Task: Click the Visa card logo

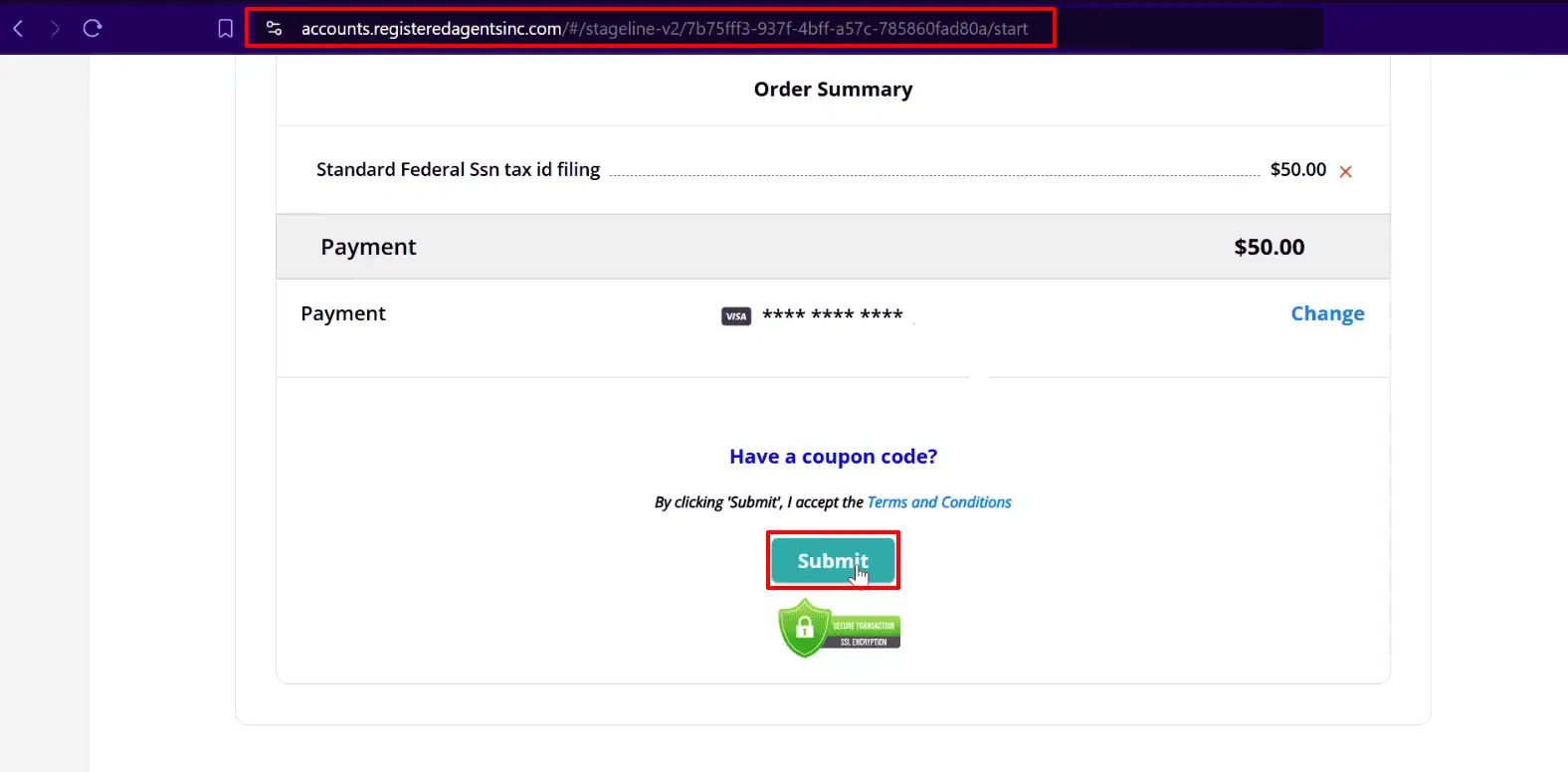Action: (x=736, y=316)
